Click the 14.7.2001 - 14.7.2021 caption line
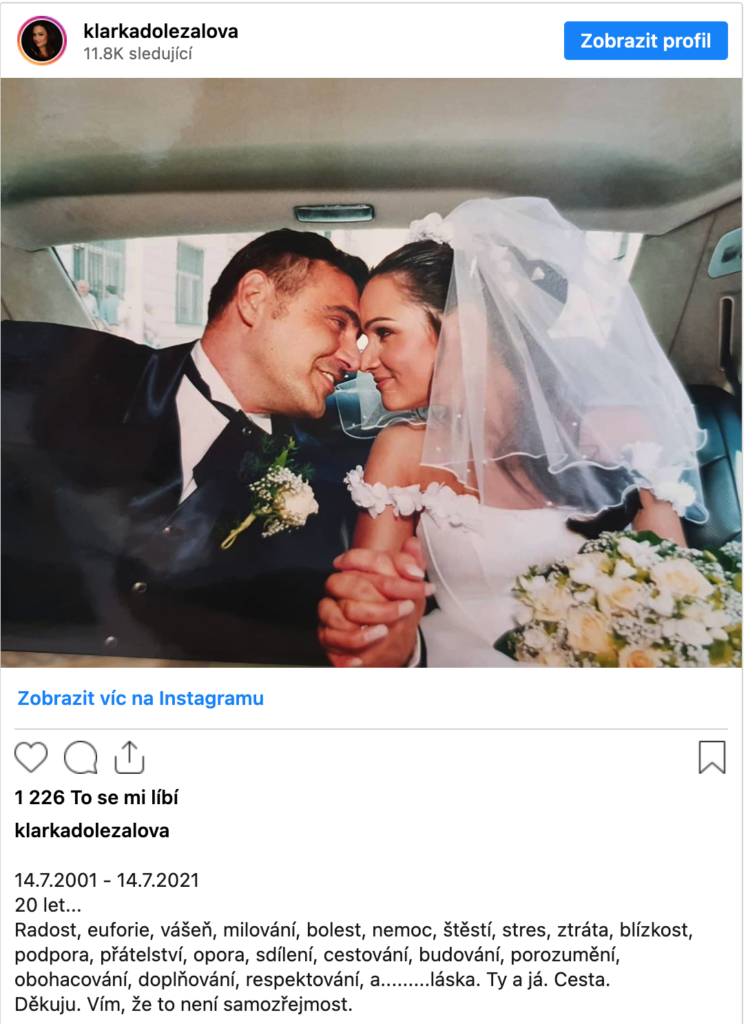The width and height of the screenshot is (748, 1024). (107, 880)
